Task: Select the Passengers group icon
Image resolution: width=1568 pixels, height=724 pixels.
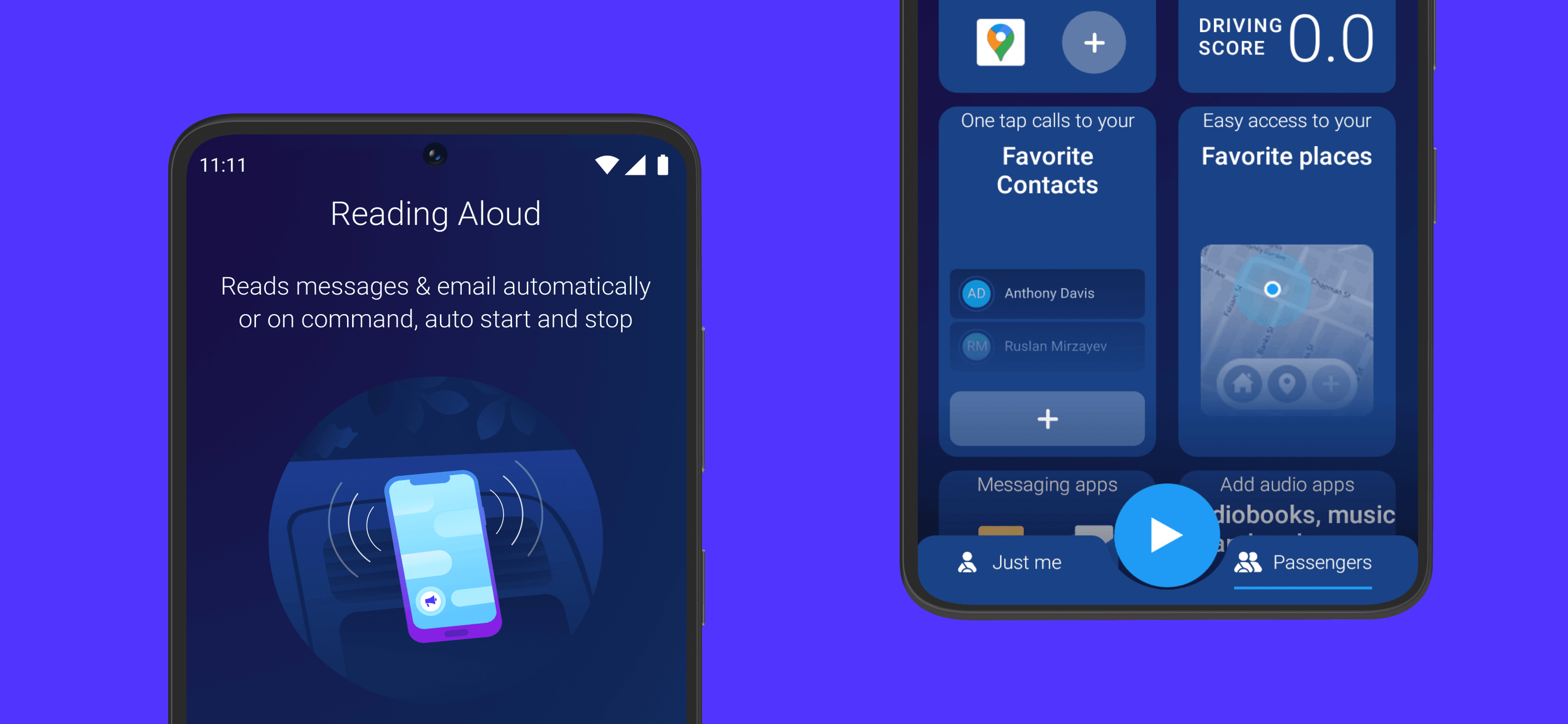Action: 1248,561
